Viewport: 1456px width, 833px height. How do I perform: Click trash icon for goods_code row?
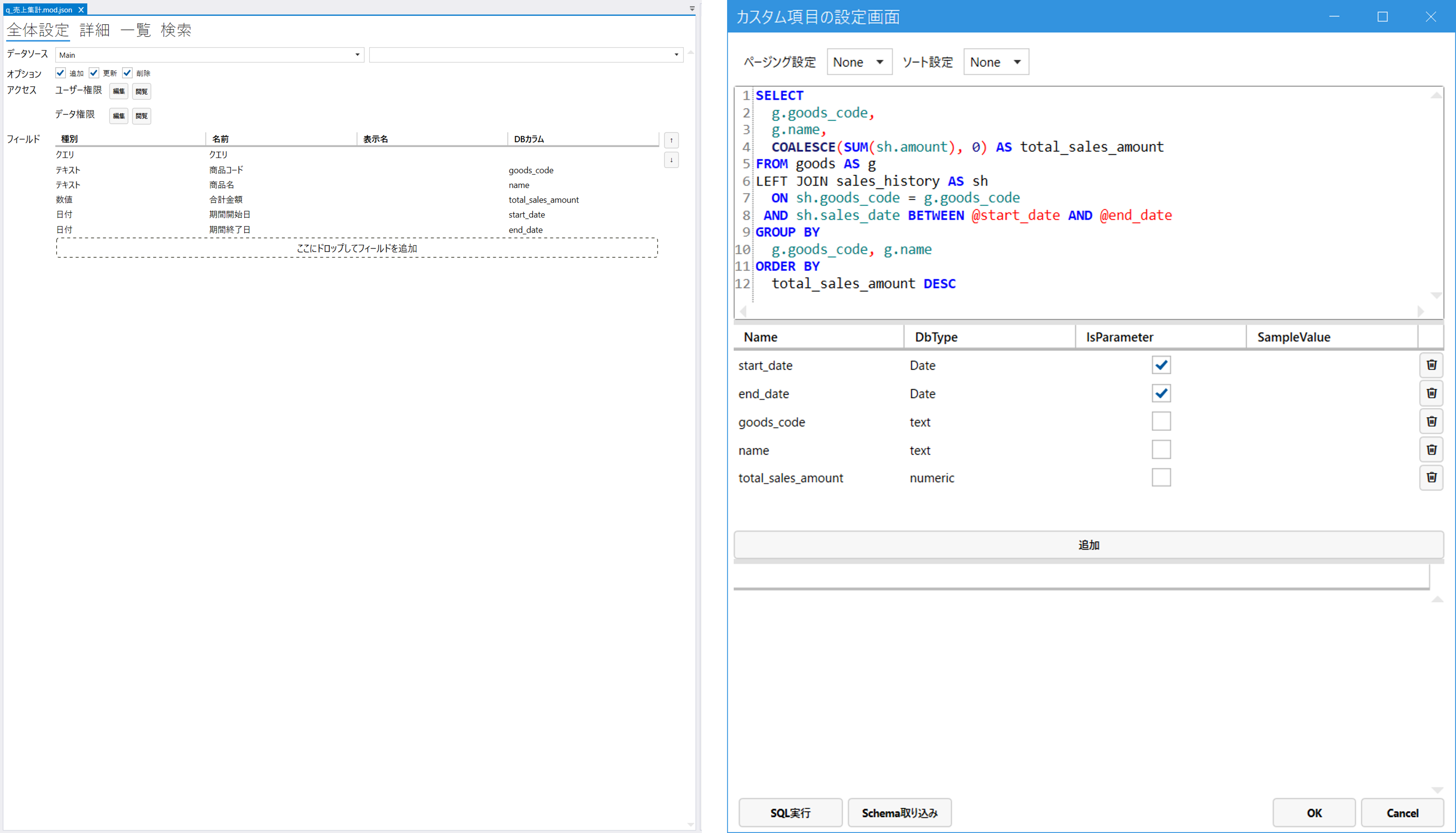click(x=1431, y=422)
